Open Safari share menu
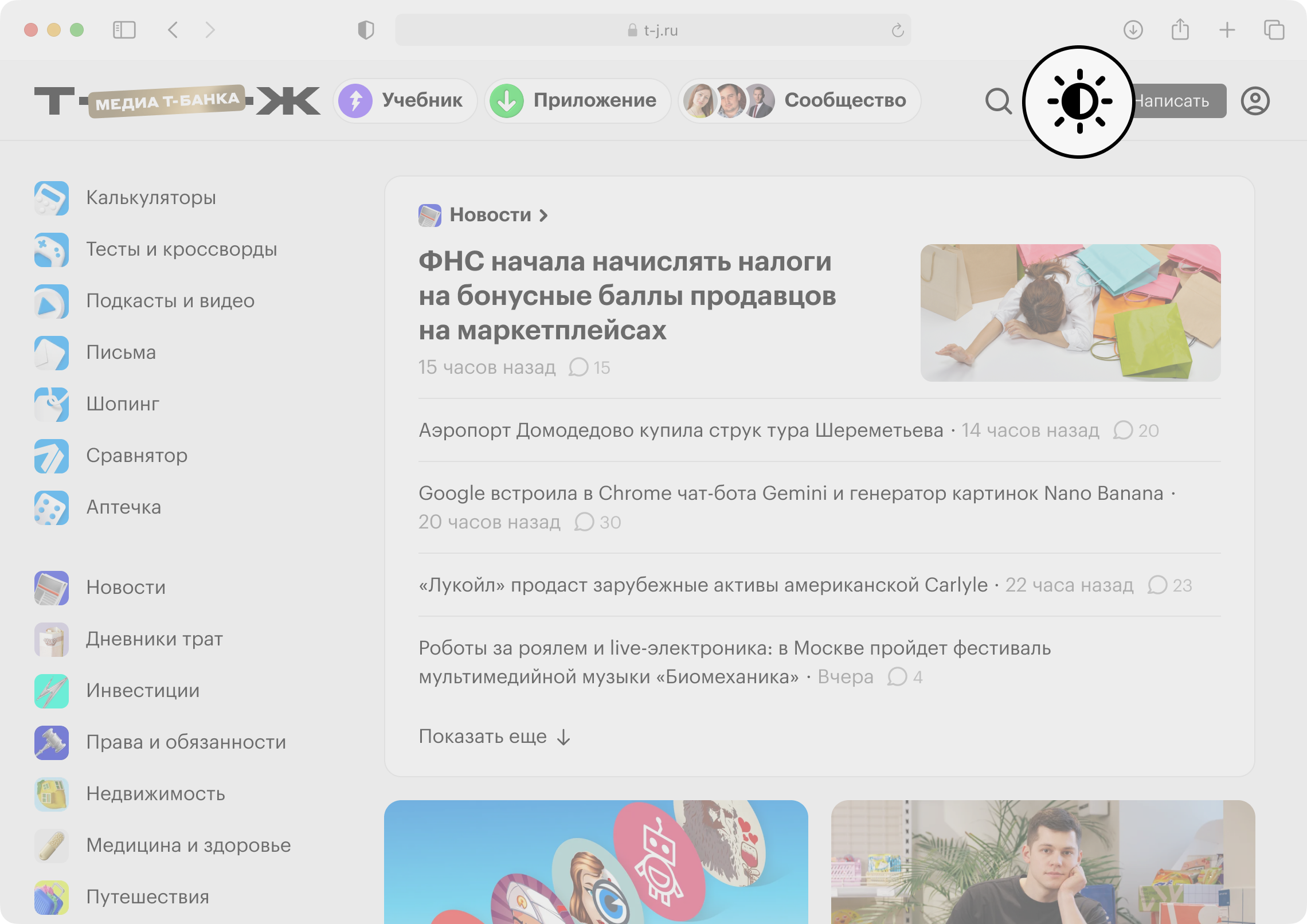This screenshot has height=924, width=1307. 1180,29
